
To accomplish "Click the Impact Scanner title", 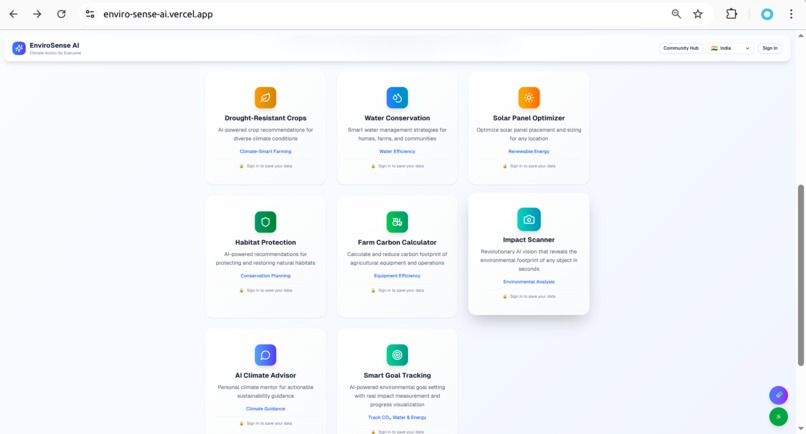I will pos(528,240).
